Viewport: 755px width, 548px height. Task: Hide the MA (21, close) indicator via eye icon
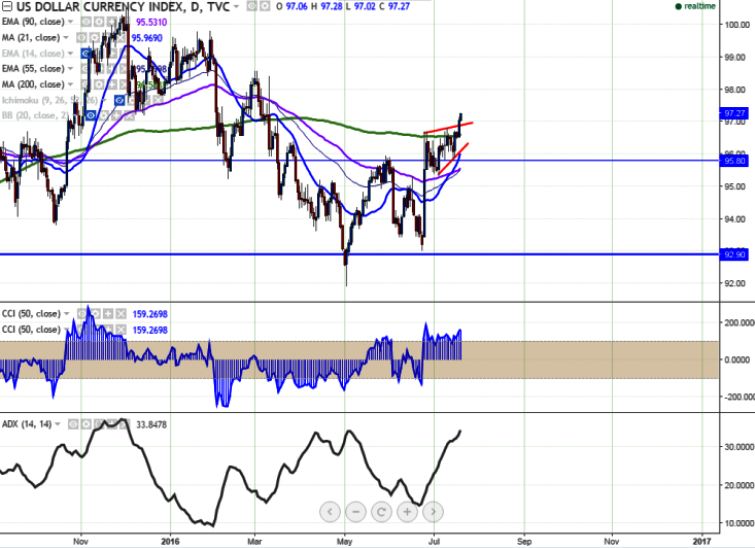click(81, 38)
